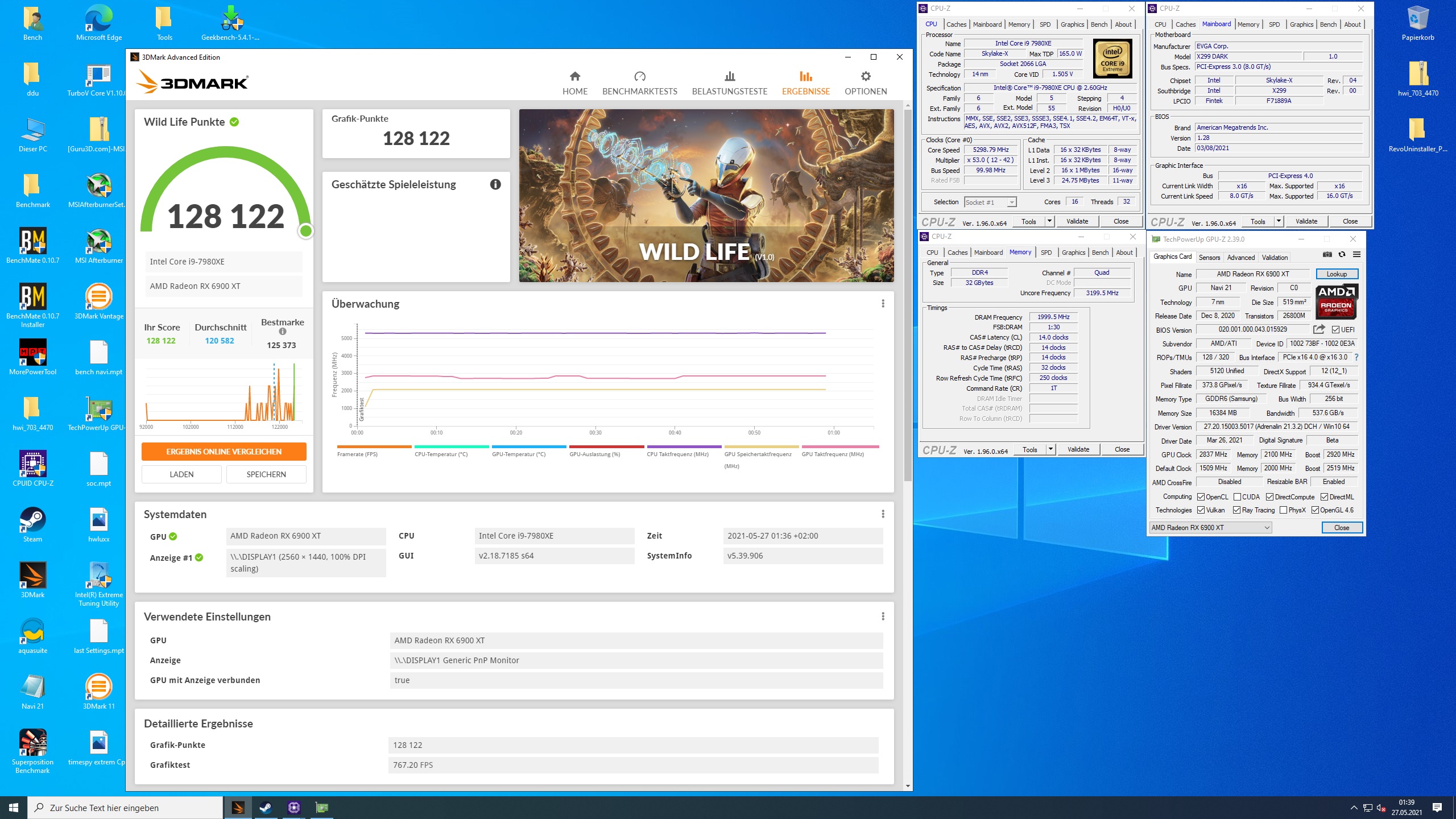Click Lookup button in GPU-Z
This screenshot has height=819, width=1456.
pos(1337,274)
